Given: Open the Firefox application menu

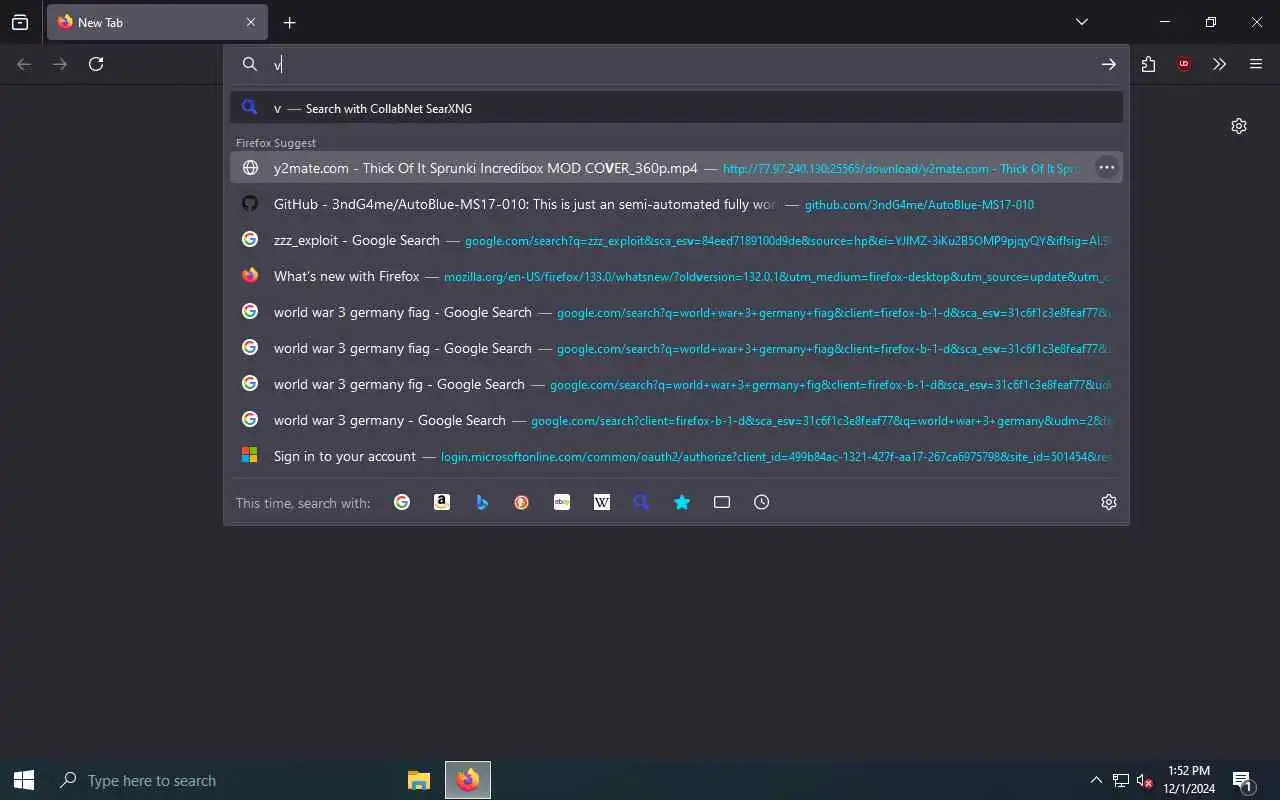Looking at the screenshot, I should [x=1256, y=64].
